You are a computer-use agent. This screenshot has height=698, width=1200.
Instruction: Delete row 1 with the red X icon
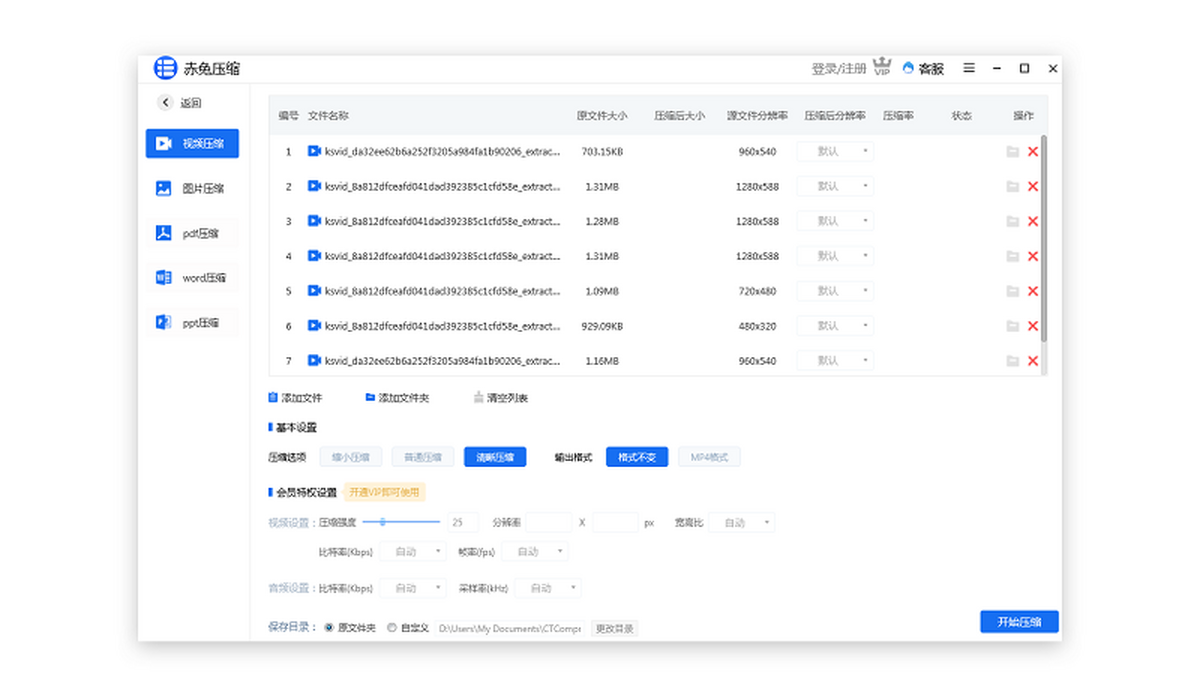1033,152
